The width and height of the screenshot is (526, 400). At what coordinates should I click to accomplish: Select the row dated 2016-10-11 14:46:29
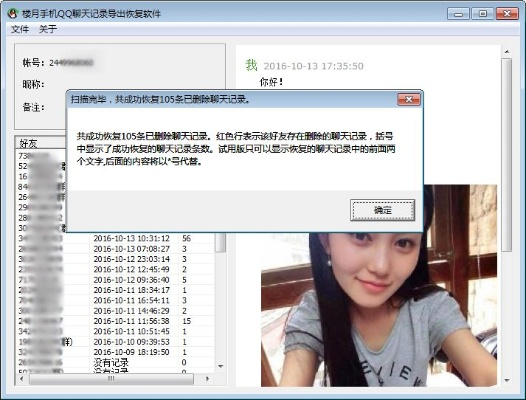point(115,311)
